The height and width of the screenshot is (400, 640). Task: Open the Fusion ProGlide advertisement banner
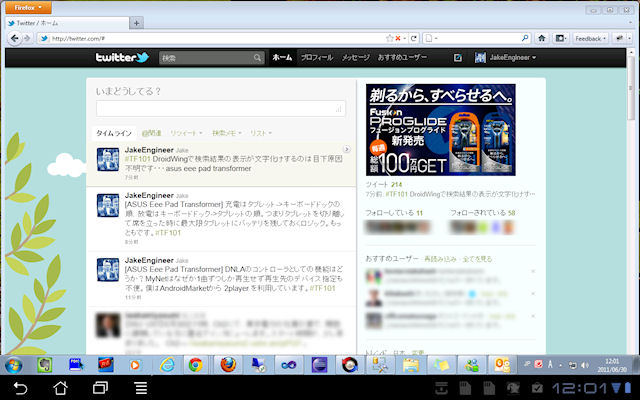tap(440, 130)
